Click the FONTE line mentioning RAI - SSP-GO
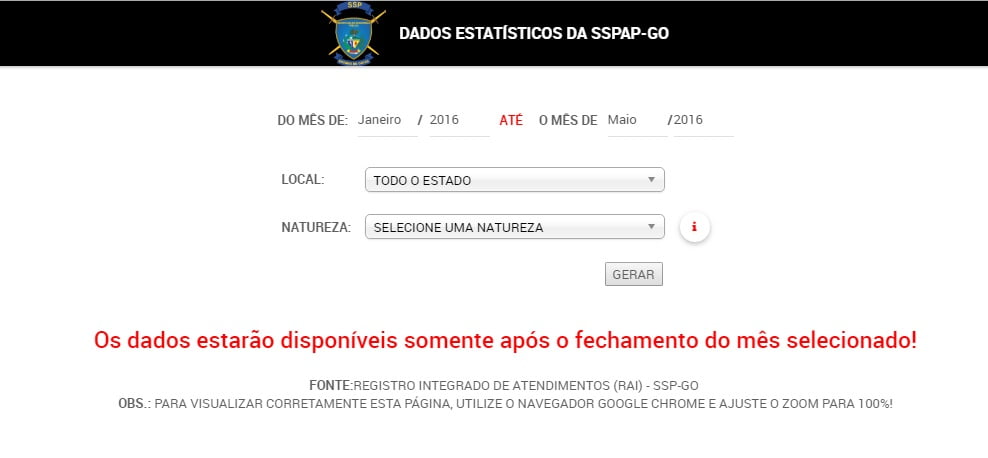The height and width of the screenshot is (458, 988). pyautogui.click(x=503, y=386)
